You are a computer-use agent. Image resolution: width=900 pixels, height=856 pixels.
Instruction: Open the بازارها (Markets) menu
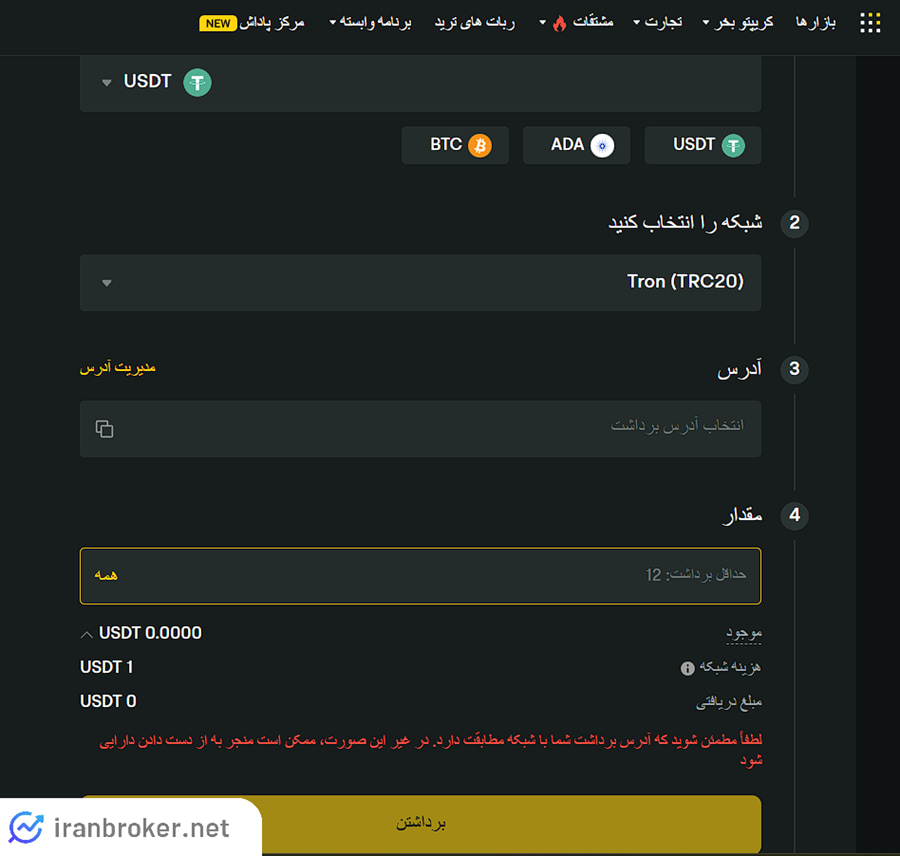coord(815,22)
